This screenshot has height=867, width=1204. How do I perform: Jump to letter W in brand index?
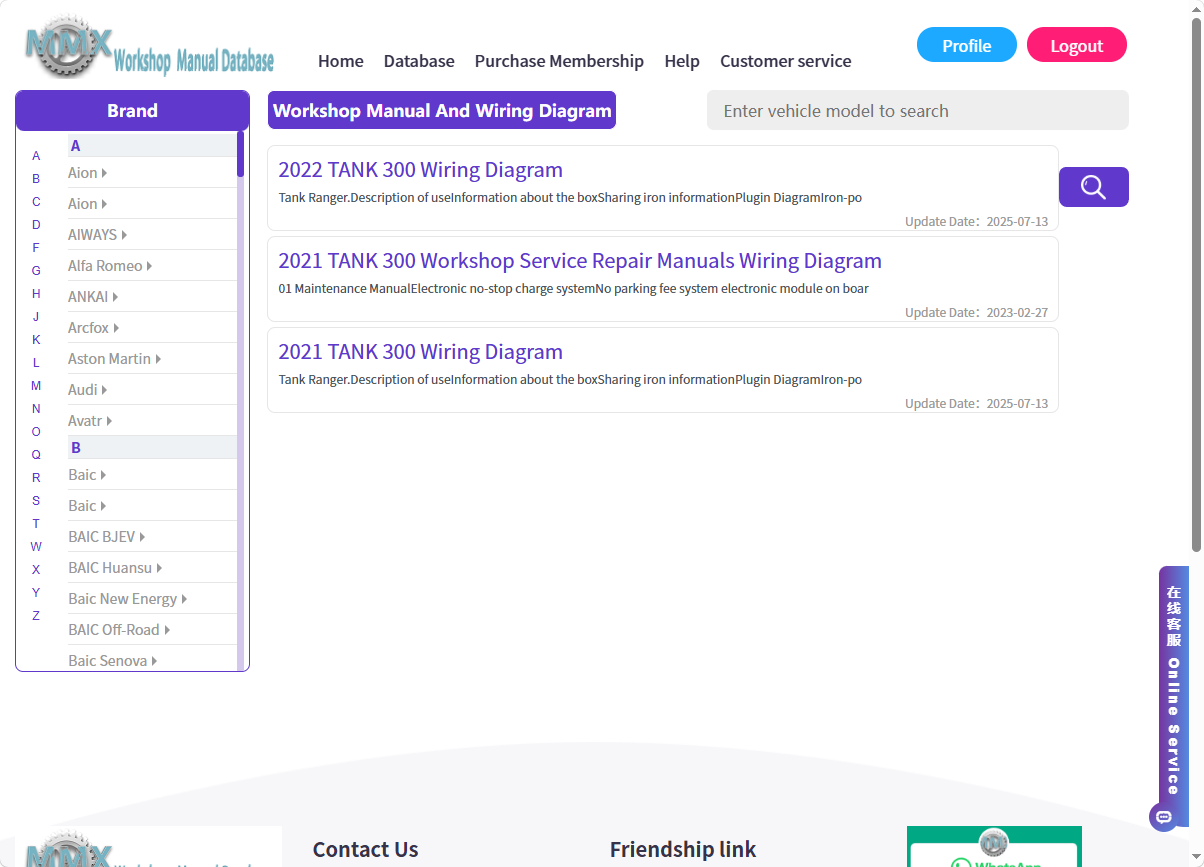pos(36,547)
